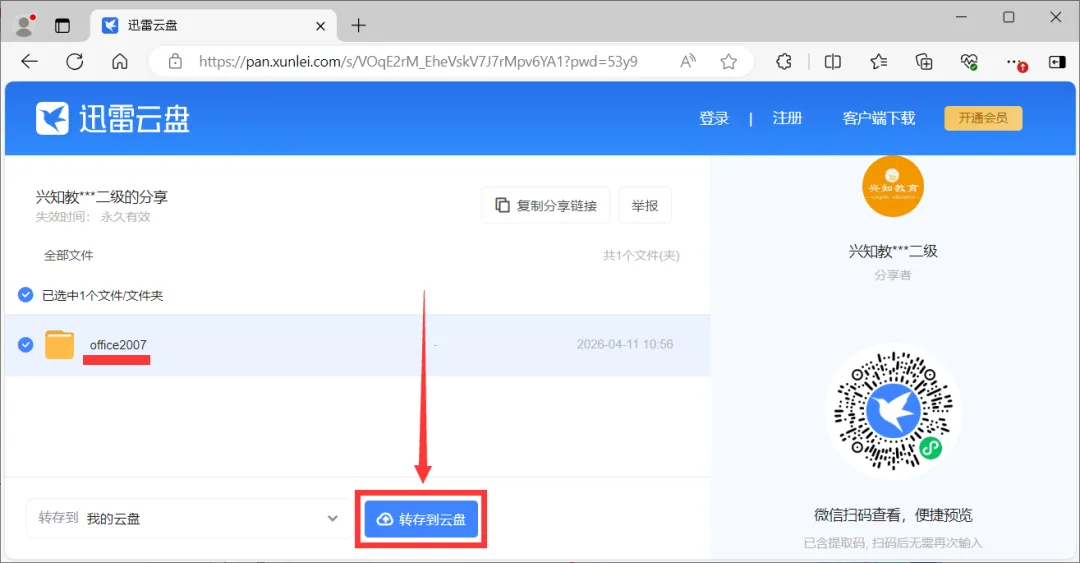The height and width of the screenshot is (563, 1080).
Task: Reload the current page
Action: point(74,61)
